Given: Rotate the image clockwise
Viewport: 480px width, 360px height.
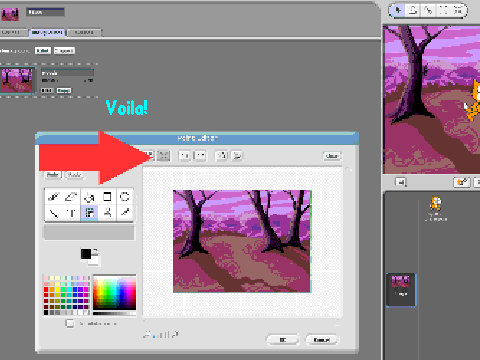Looking at the screenshot, I should 200,156.
